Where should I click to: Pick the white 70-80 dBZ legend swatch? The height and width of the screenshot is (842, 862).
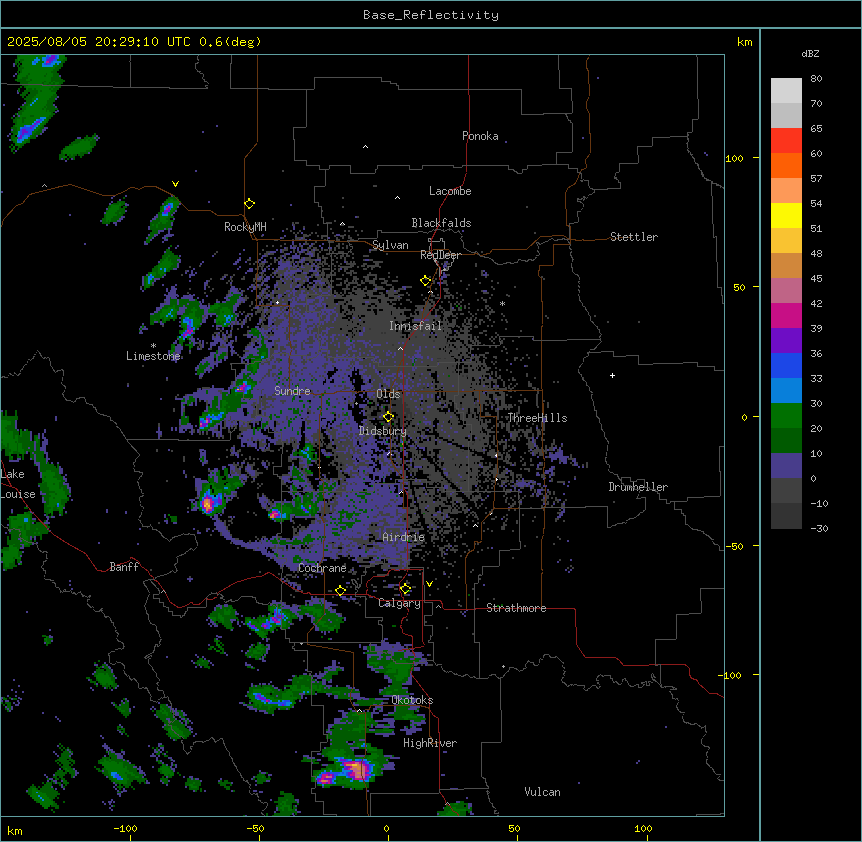coord(786,91)
